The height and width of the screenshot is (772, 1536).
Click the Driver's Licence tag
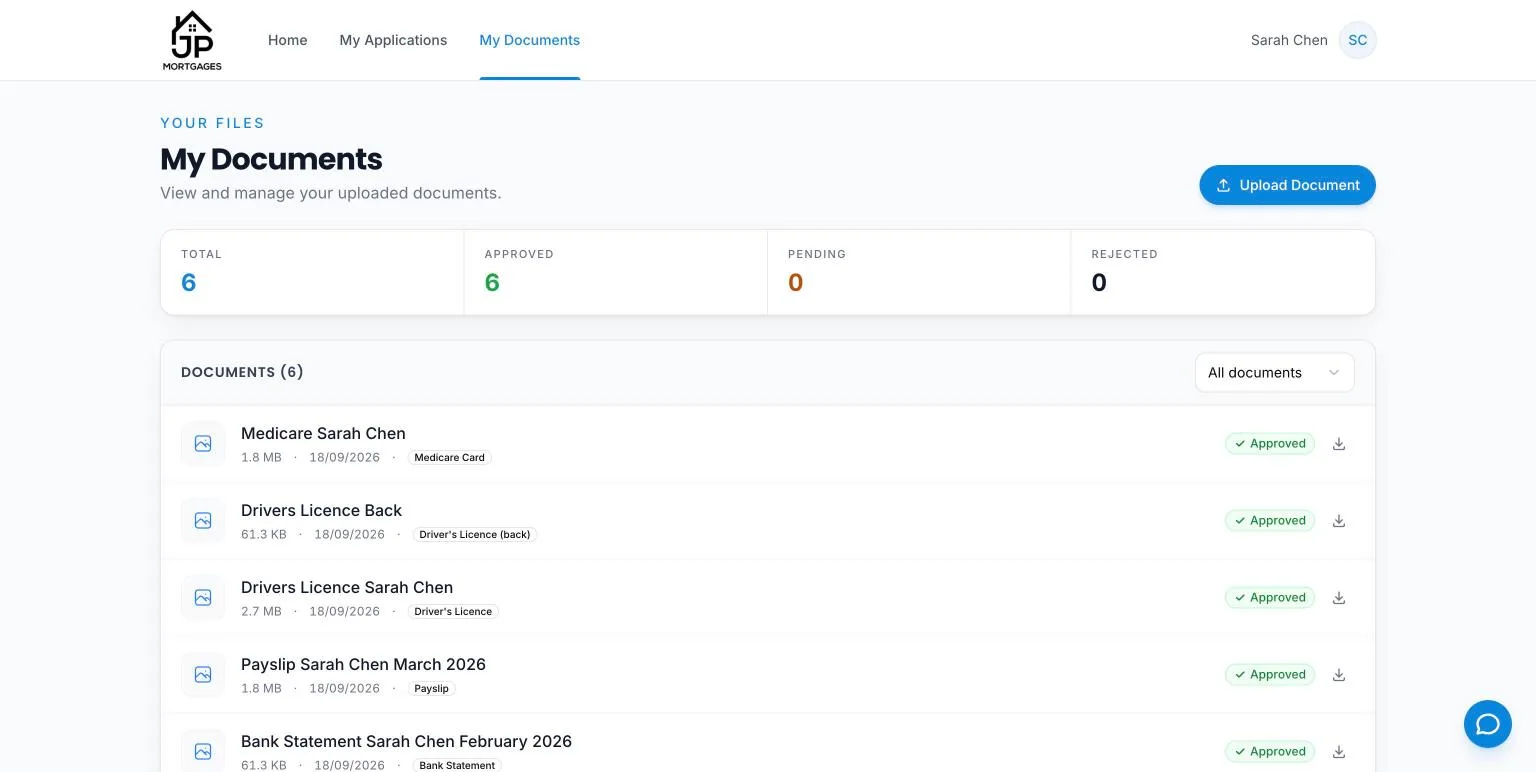tap(453, 612)
